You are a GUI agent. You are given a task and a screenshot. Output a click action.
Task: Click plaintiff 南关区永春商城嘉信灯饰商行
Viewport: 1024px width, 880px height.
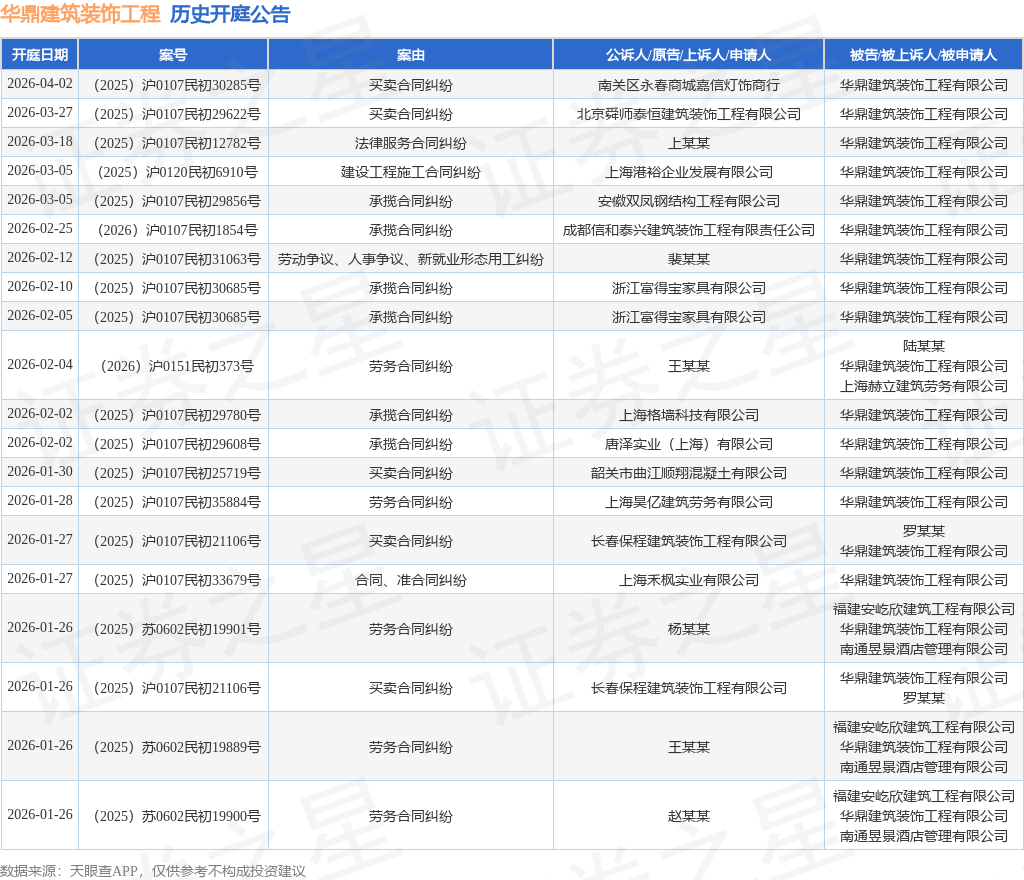click(688, 85)
